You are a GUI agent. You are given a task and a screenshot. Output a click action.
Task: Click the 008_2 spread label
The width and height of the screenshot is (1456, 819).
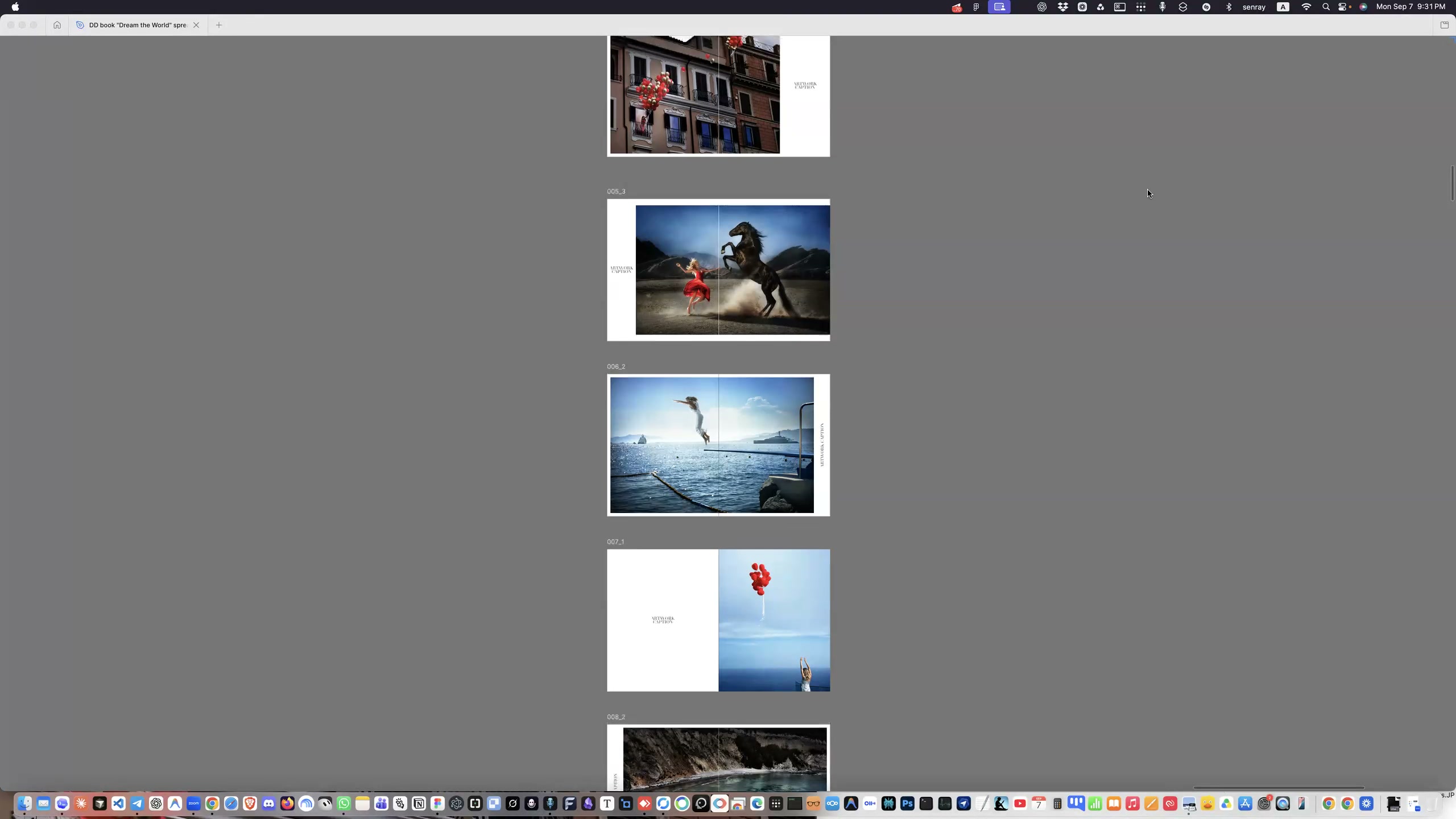(x=616, y=717)
